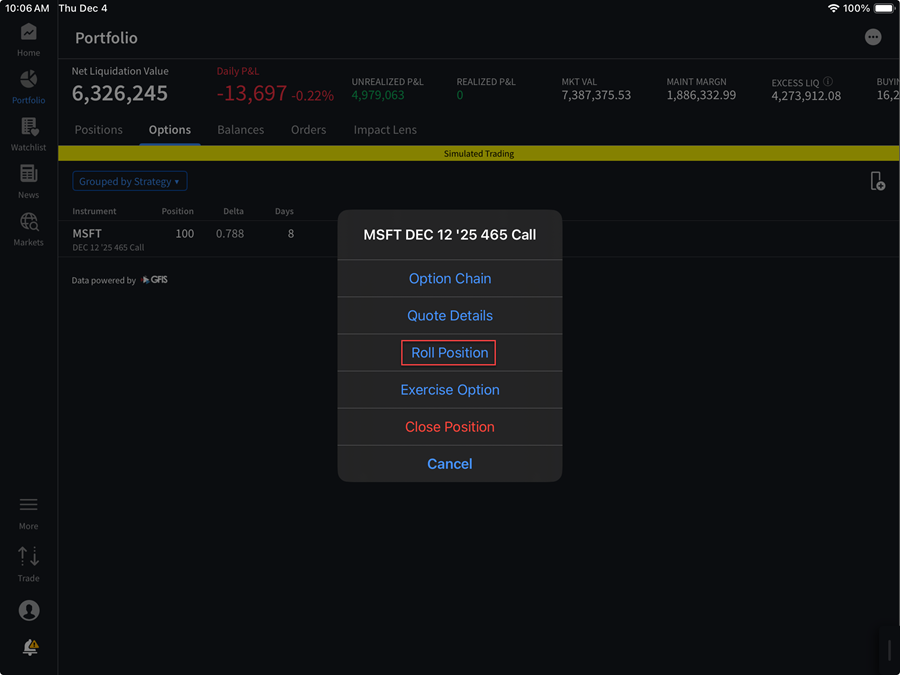Select Option Chain in the popup
The width and height of the screenshot is (900, 675).
(449, 279)
